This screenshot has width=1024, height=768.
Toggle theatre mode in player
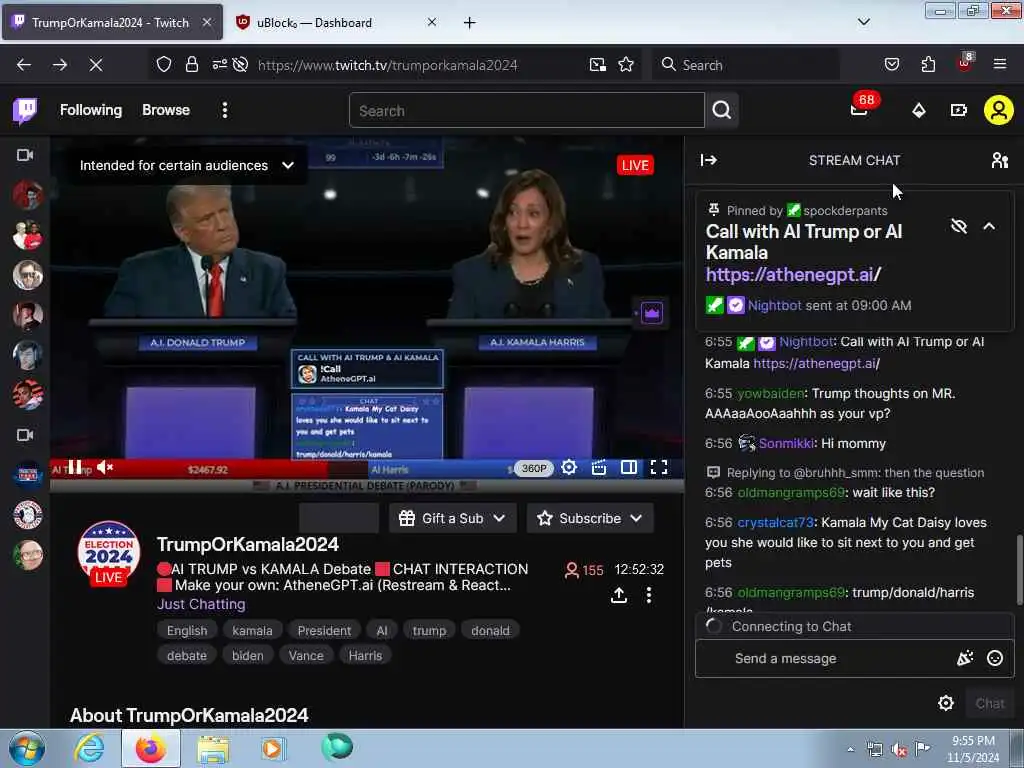629,468
